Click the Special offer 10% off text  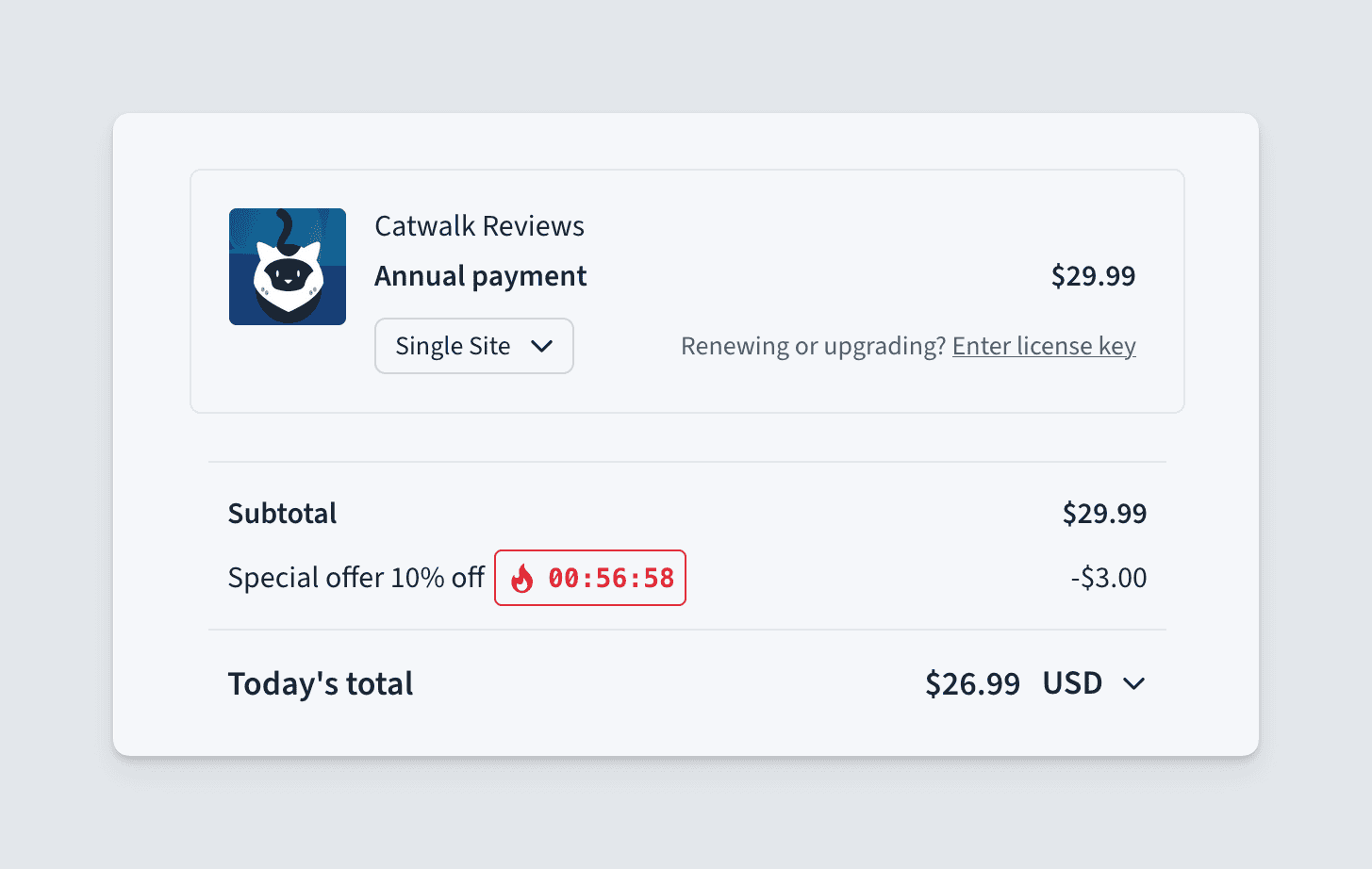(x=356, y=578)
